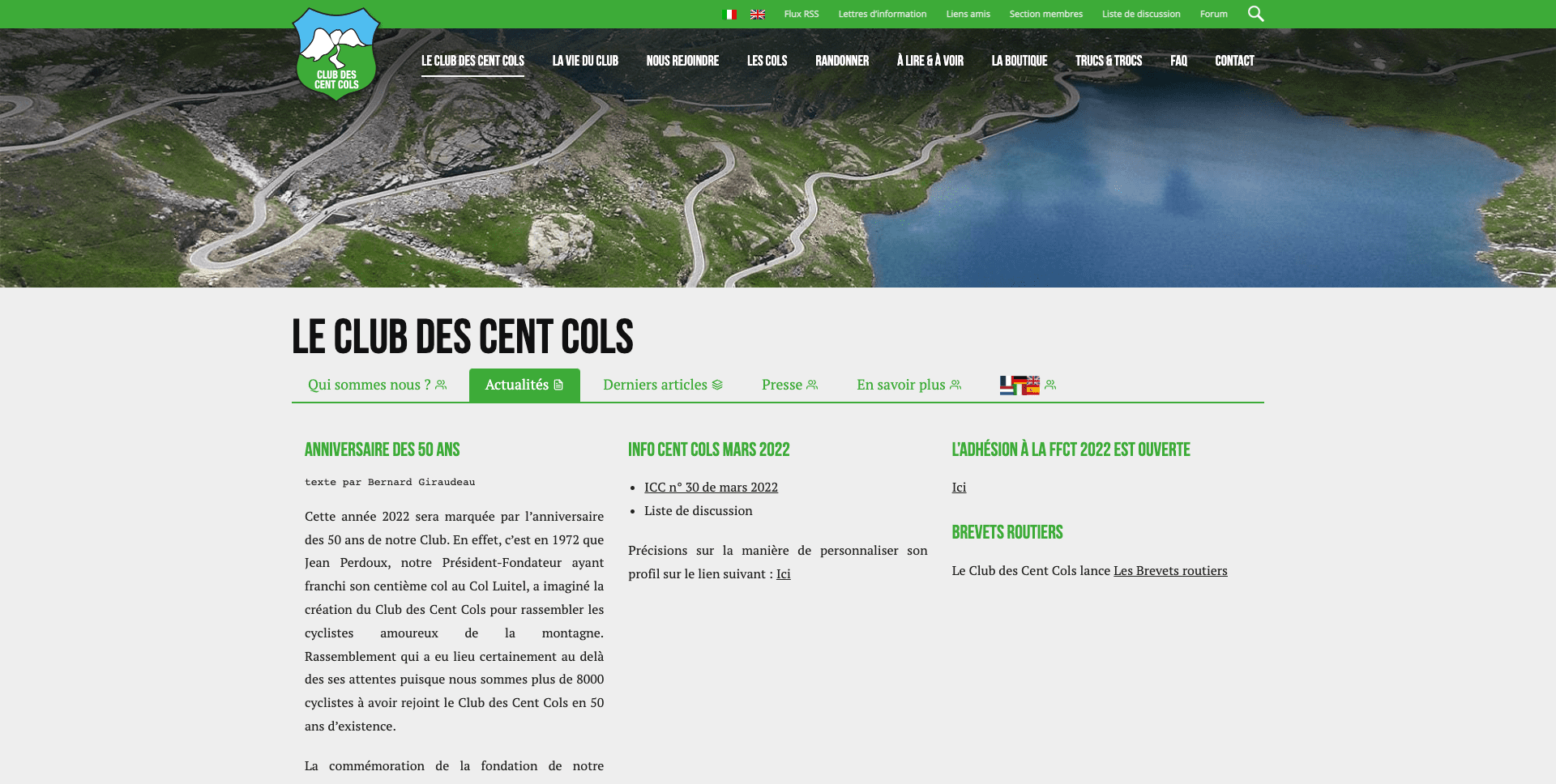Click the Club des Cent Cols logo

tap(336, 54)
